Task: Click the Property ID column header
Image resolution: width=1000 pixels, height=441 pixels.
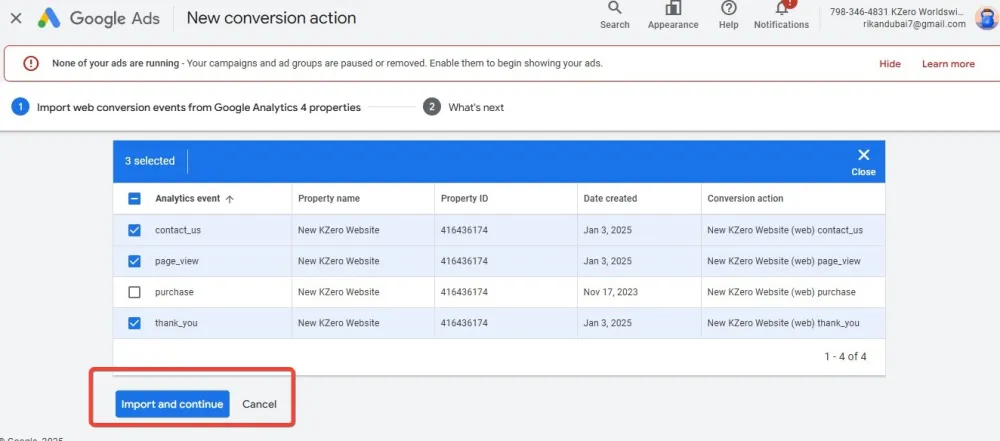Action: coord(464,198)
